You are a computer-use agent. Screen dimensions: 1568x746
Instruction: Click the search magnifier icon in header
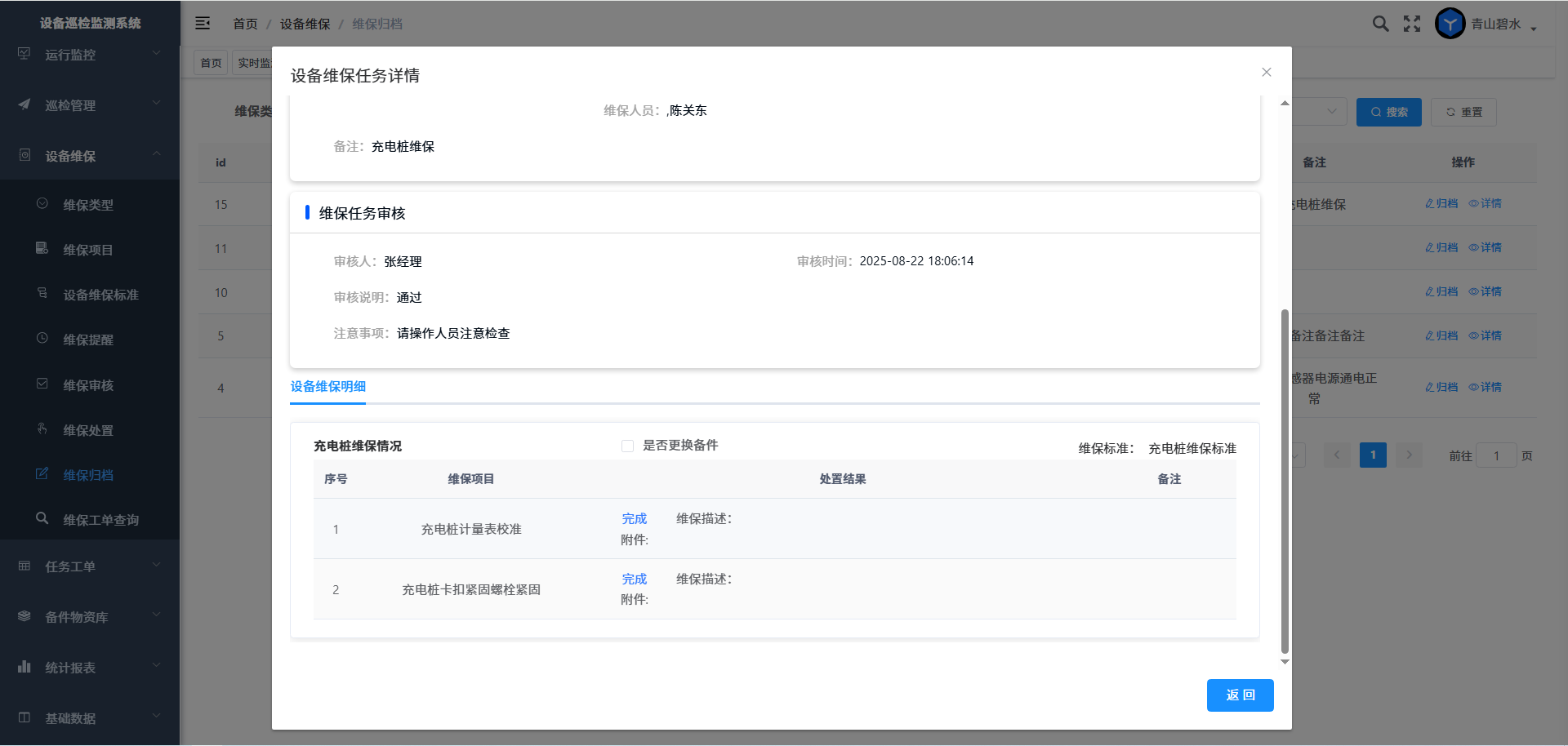pyautogui.click(x=1380, y=24)
